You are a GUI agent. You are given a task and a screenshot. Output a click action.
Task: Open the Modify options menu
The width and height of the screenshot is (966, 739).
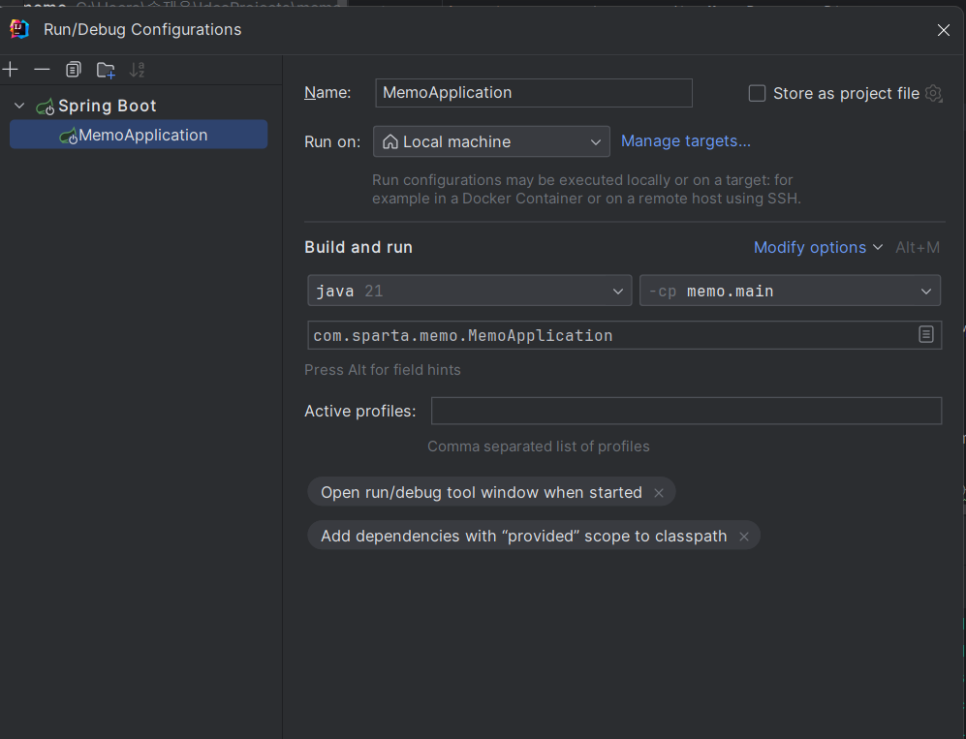[818, 248]
